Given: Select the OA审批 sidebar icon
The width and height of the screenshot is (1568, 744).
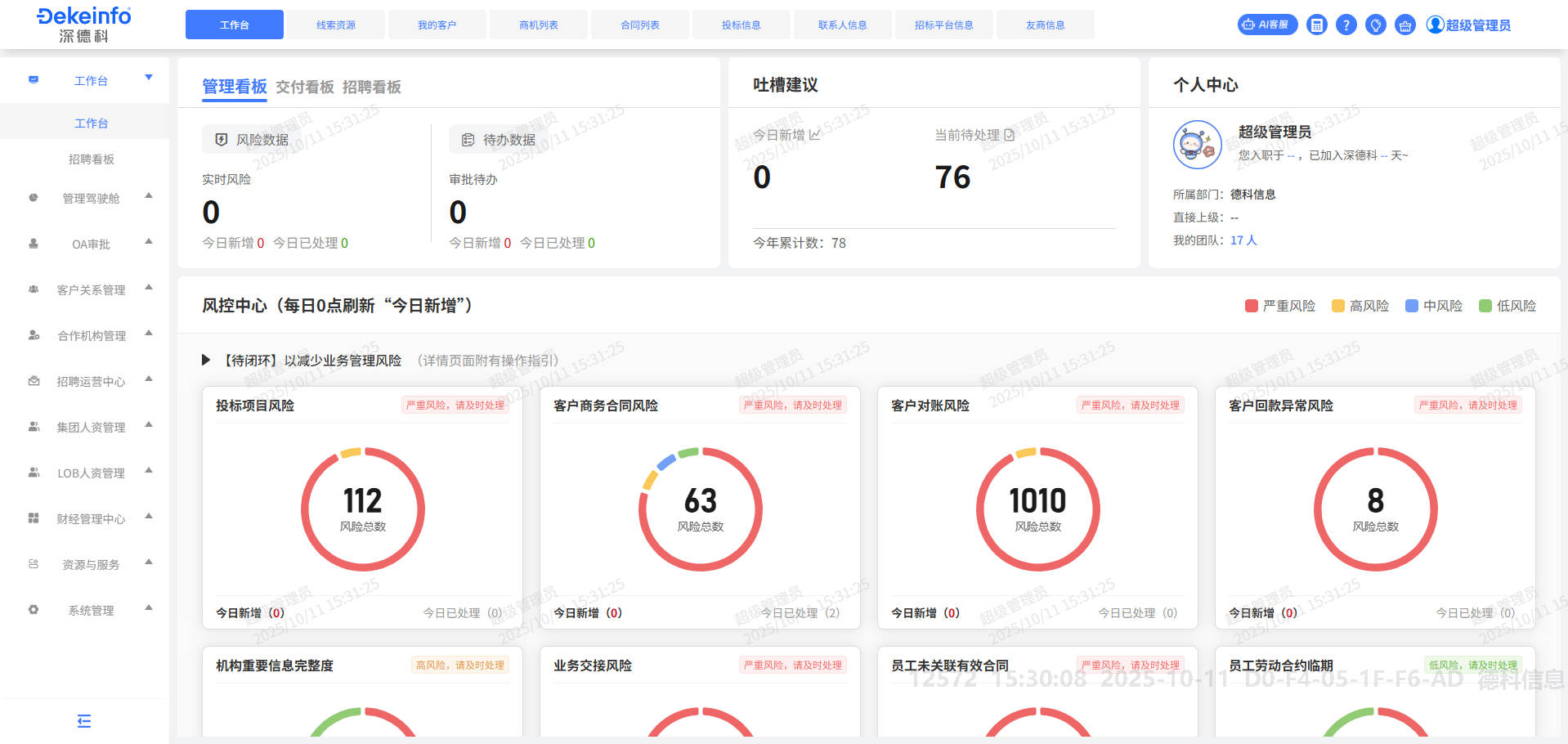Looking at the screenshot, I should (x=33, y=244).
